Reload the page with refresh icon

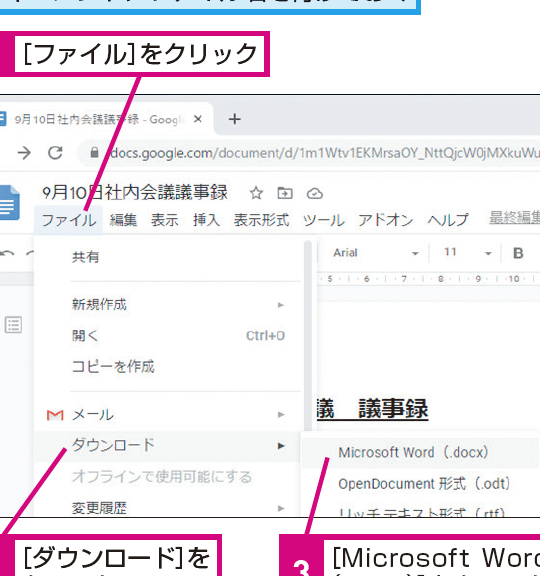pos(55,152)
